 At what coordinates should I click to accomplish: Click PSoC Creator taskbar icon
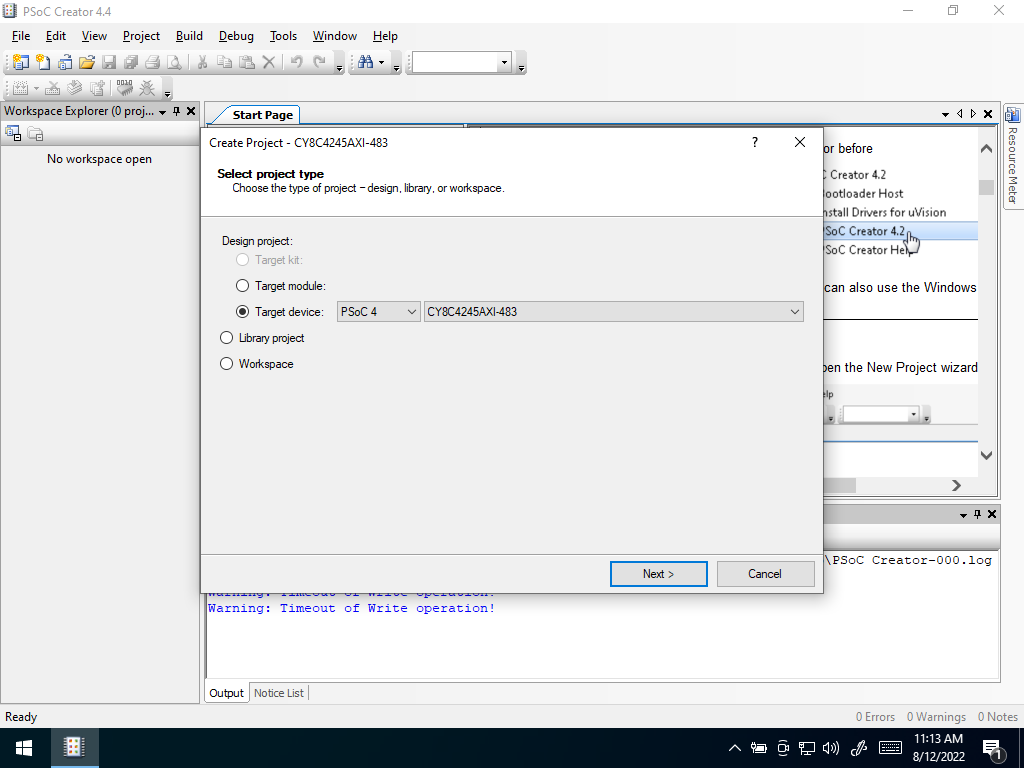[x=74, y=748]
